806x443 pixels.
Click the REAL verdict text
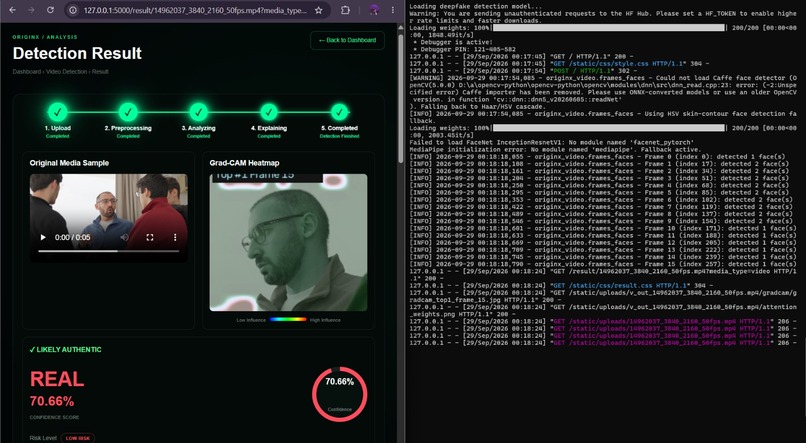coord(57,379)
